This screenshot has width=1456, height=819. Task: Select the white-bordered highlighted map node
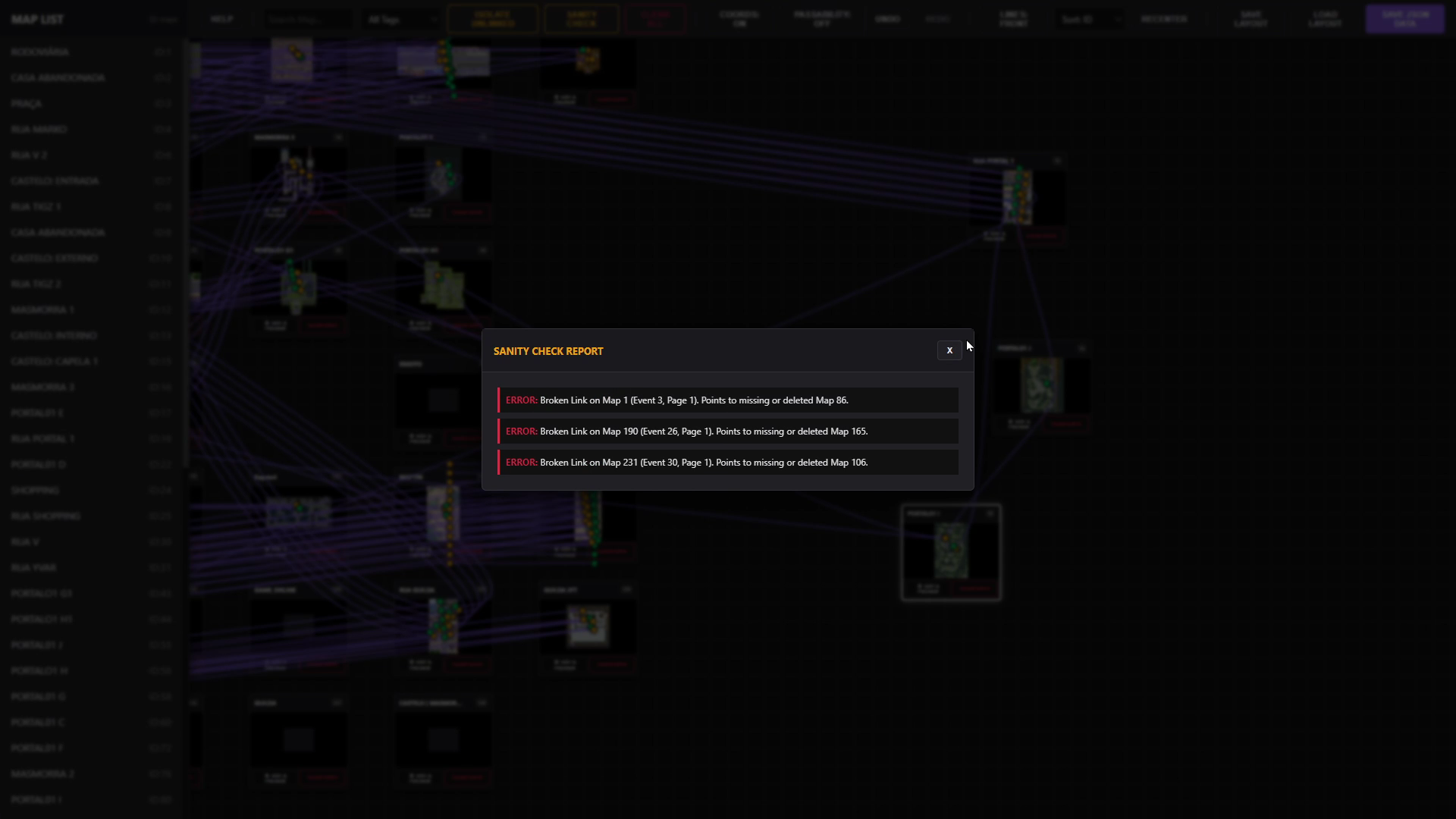pyautogui.click(x=951, y=552)
